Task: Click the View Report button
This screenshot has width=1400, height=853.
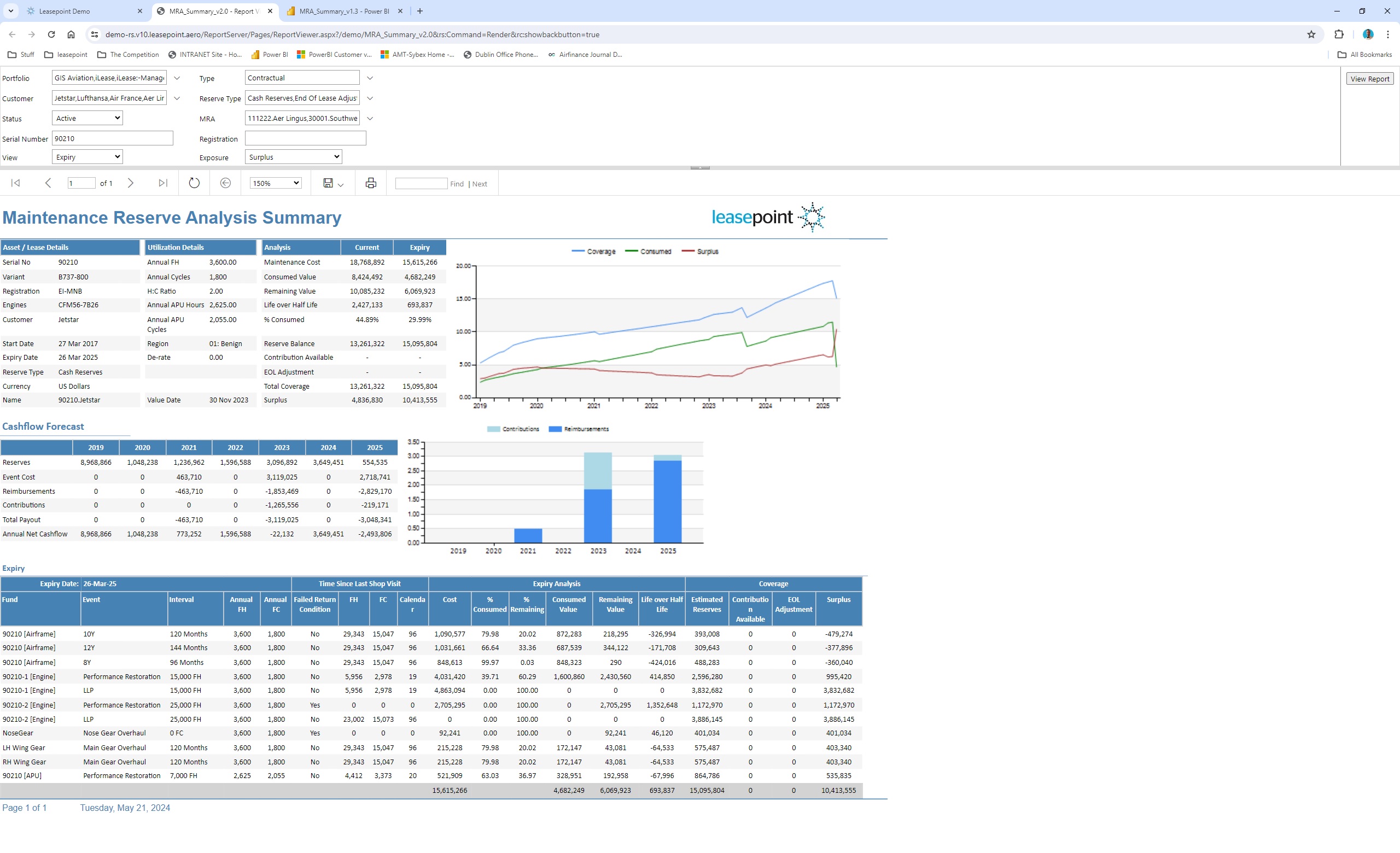Action: pos(1370,79)
